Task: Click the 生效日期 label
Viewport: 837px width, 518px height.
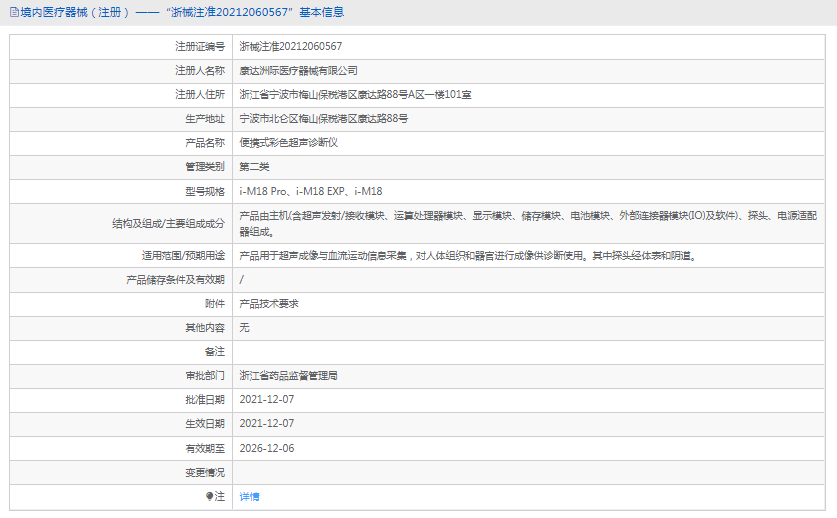Action: coord(205,423)
